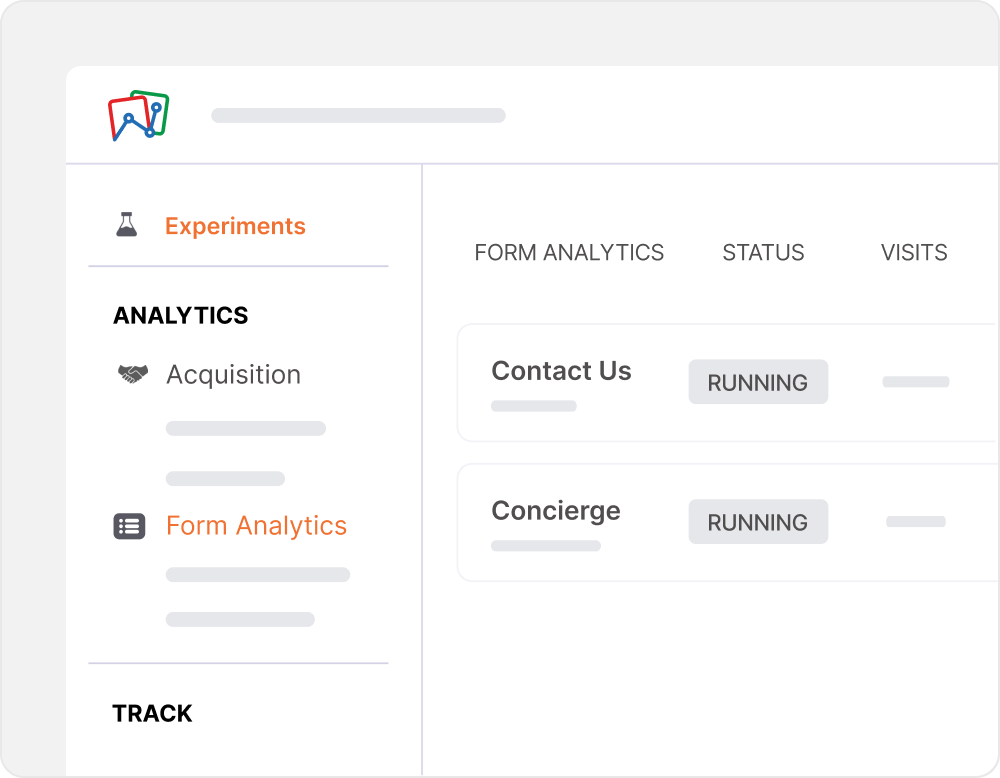Image resolution: width=1000 pixels, height=778 pixels.
Task: Select the first sub-item under Acquisition
Action: [245, 429]
